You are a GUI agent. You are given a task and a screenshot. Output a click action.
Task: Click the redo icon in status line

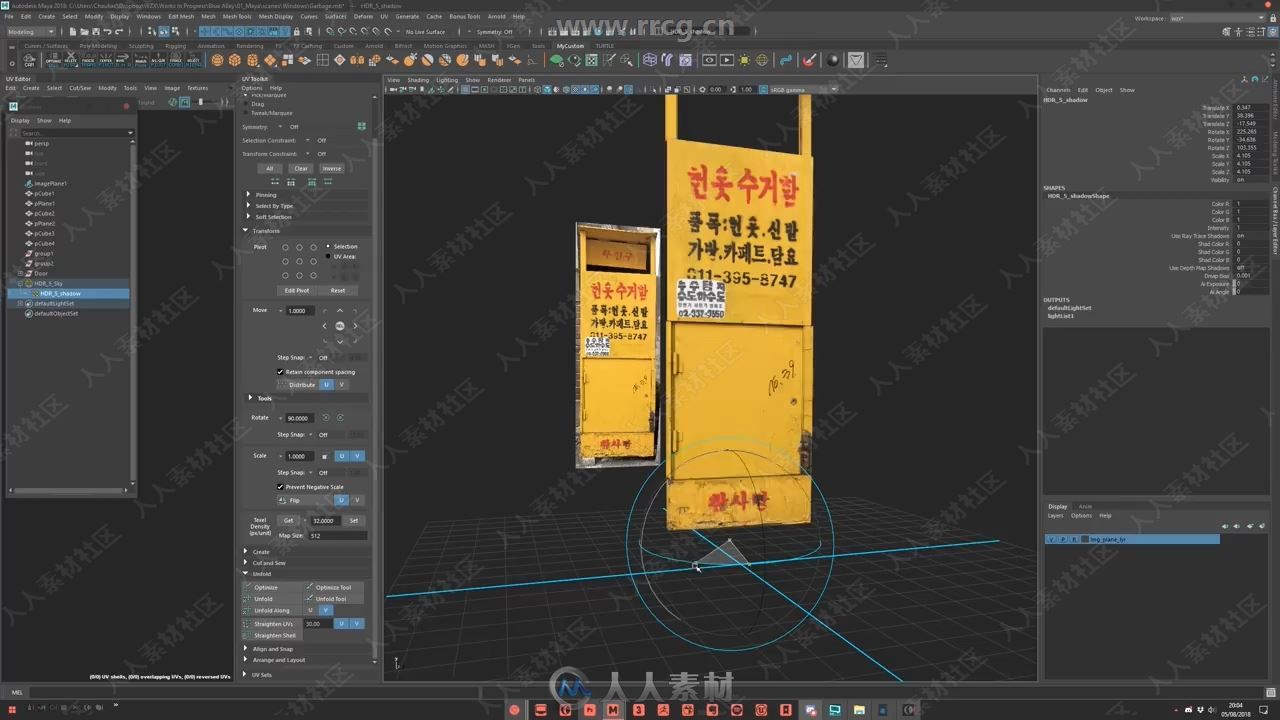[x=119, y=32]
